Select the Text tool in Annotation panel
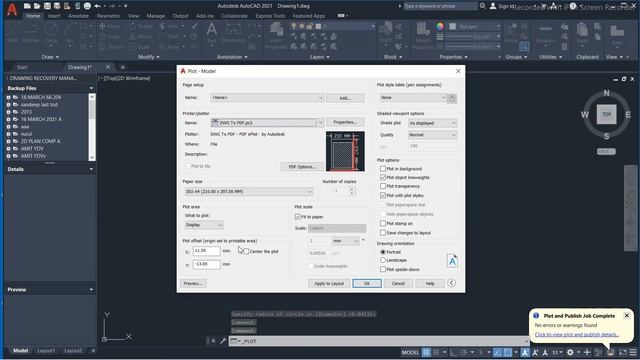Viewport: 640px width, 360px height. pos(211,33)
